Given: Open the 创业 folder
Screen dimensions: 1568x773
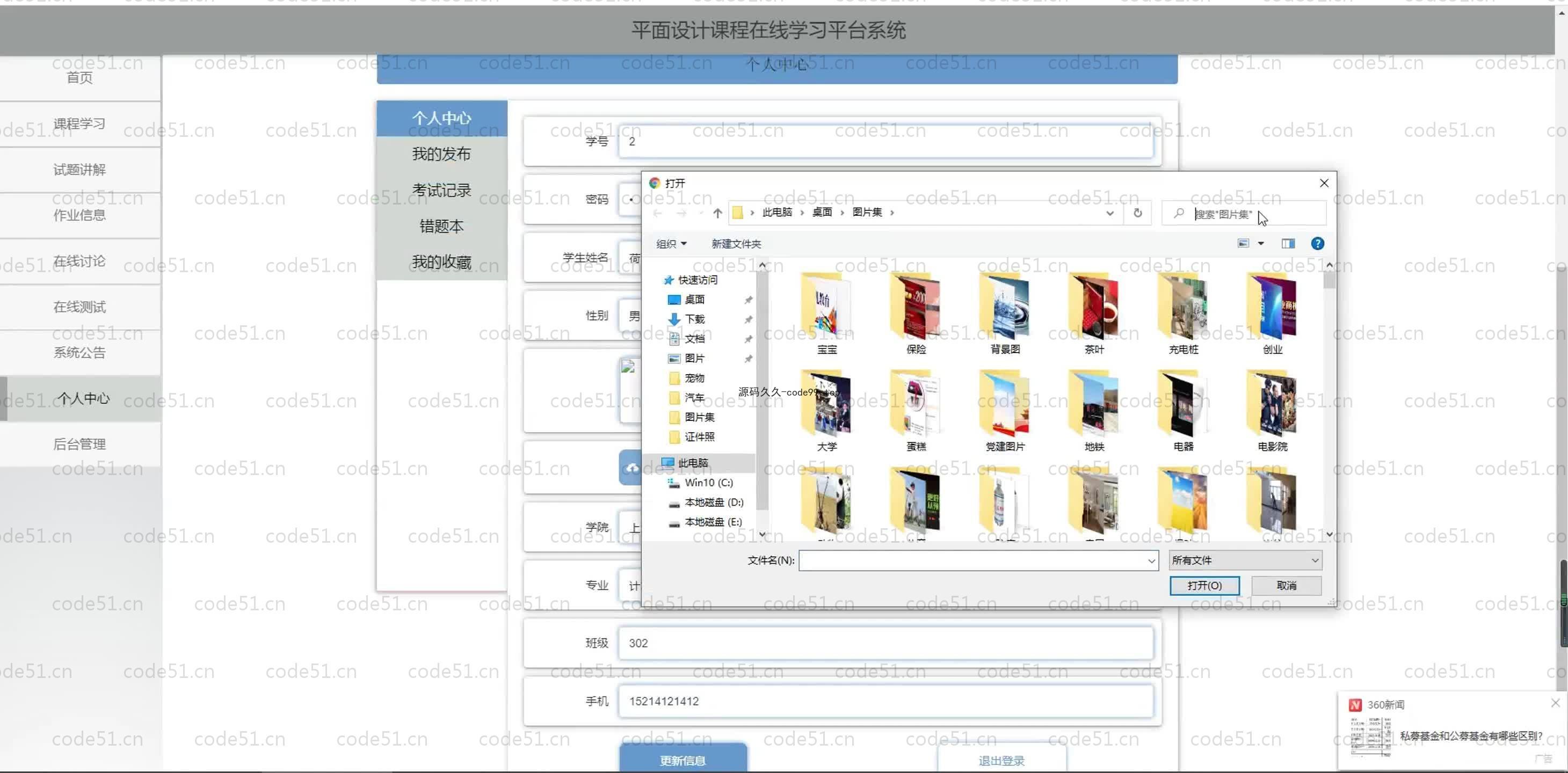Looking at the screenshot, I should point(1272,313).
